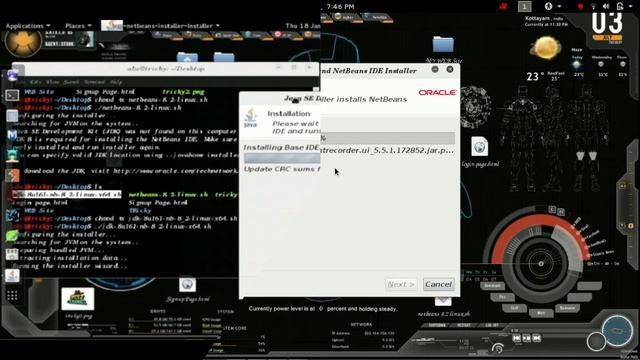
Task: Open the volume speaker icon
Action: (x=606, y=7)
